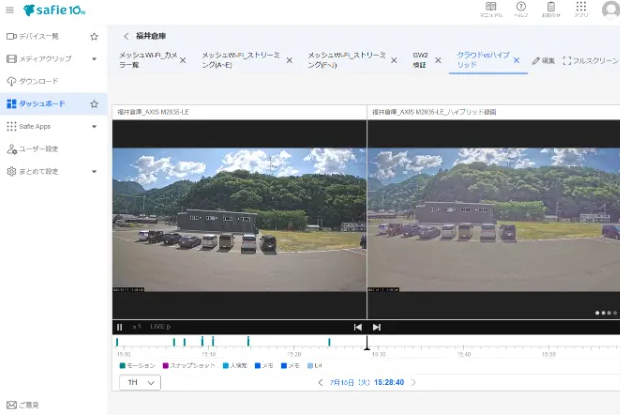The image size is (620, 415).
Task: Go to next time with right chevron
Action: pos(413,383)
